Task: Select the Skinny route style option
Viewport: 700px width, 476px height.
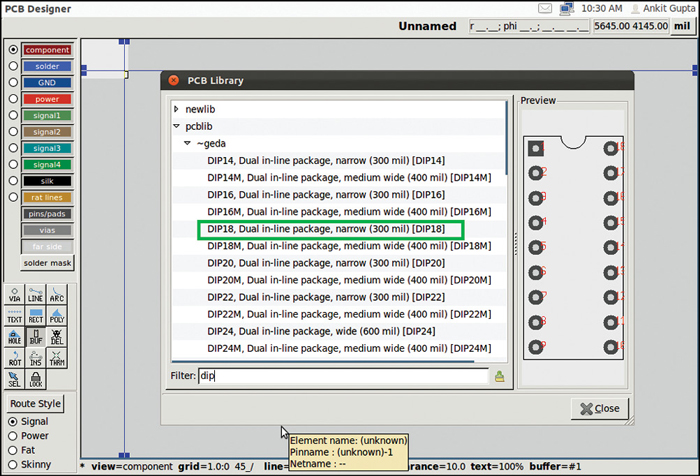Action: point(12,466)
